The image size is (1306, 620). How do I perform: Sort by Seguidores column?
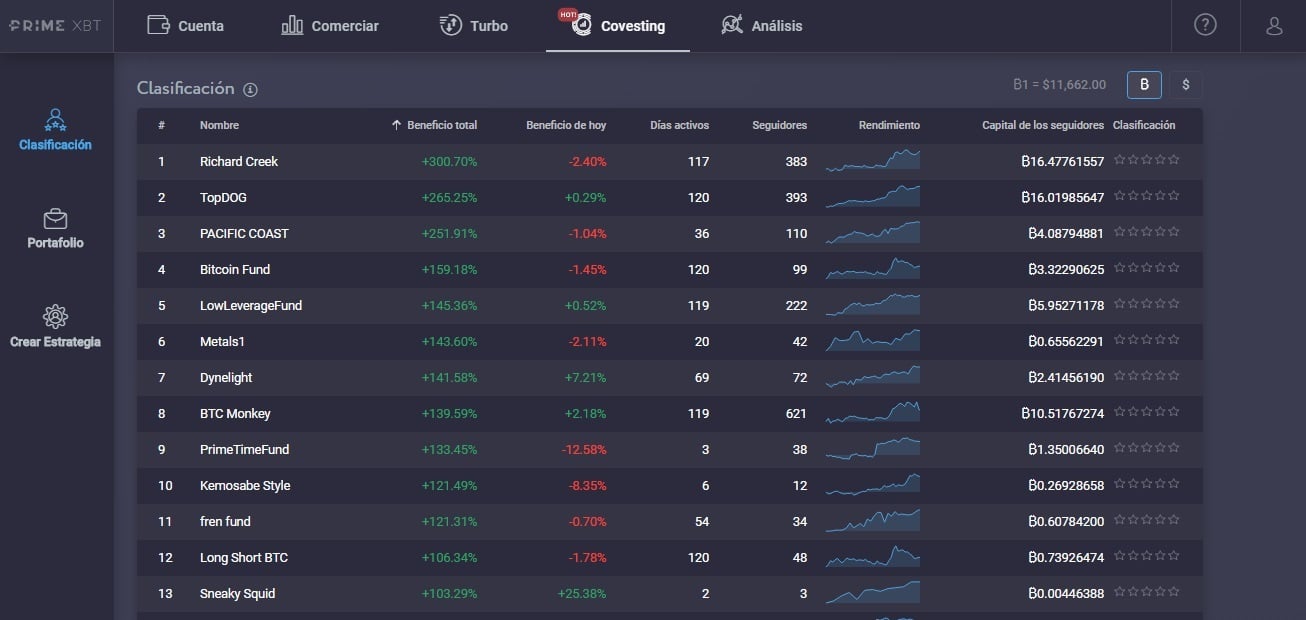(x=779, y=125)
